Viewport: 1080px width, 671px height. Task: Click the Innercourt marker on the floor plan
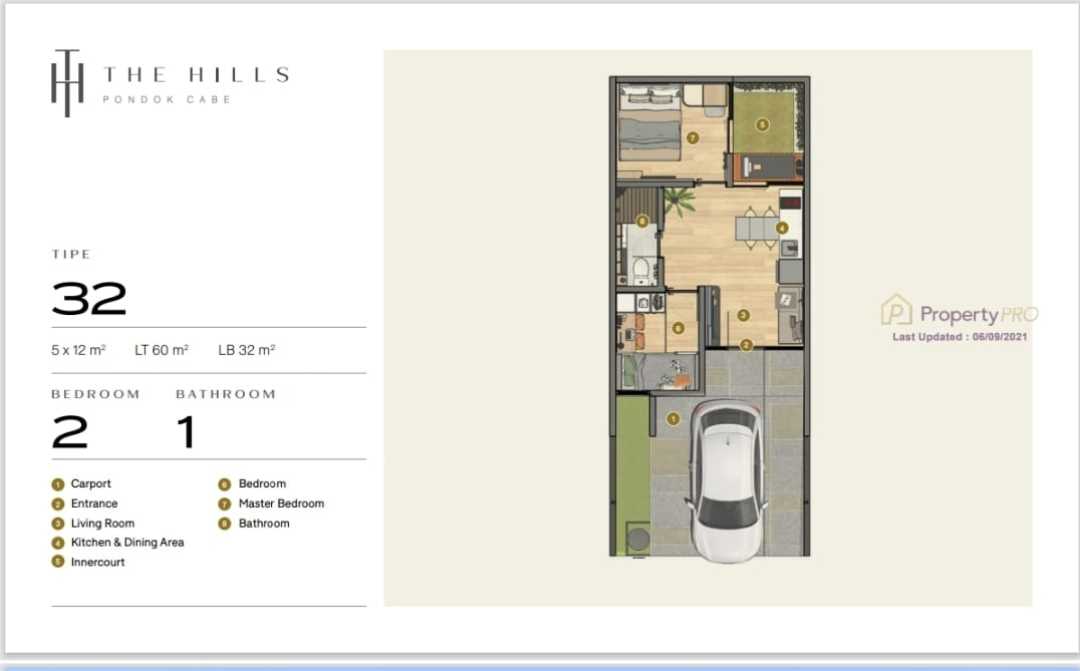click(x=762, y=125)
